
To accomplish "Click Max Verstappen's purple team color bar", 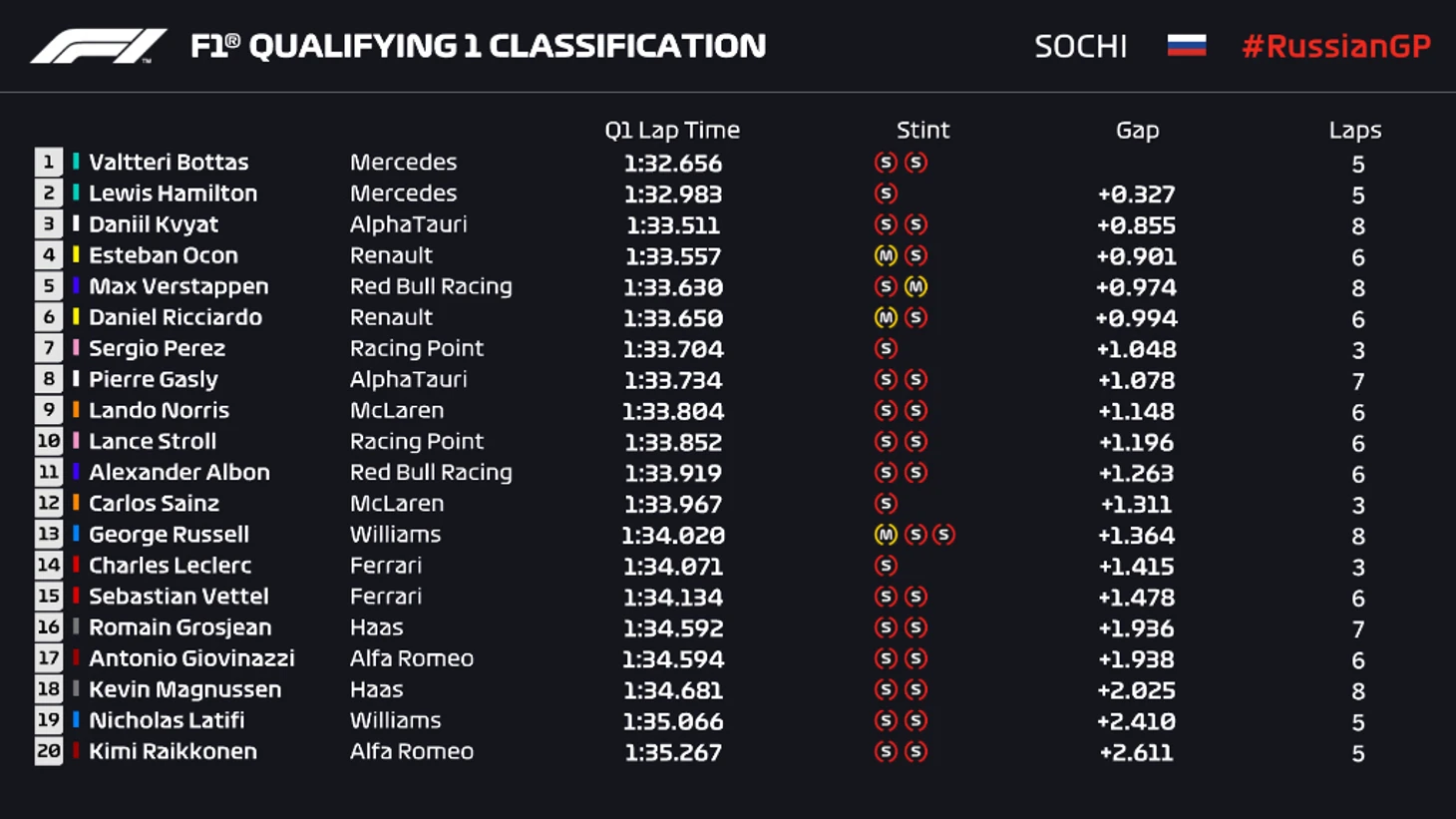I will pos(76,286).
